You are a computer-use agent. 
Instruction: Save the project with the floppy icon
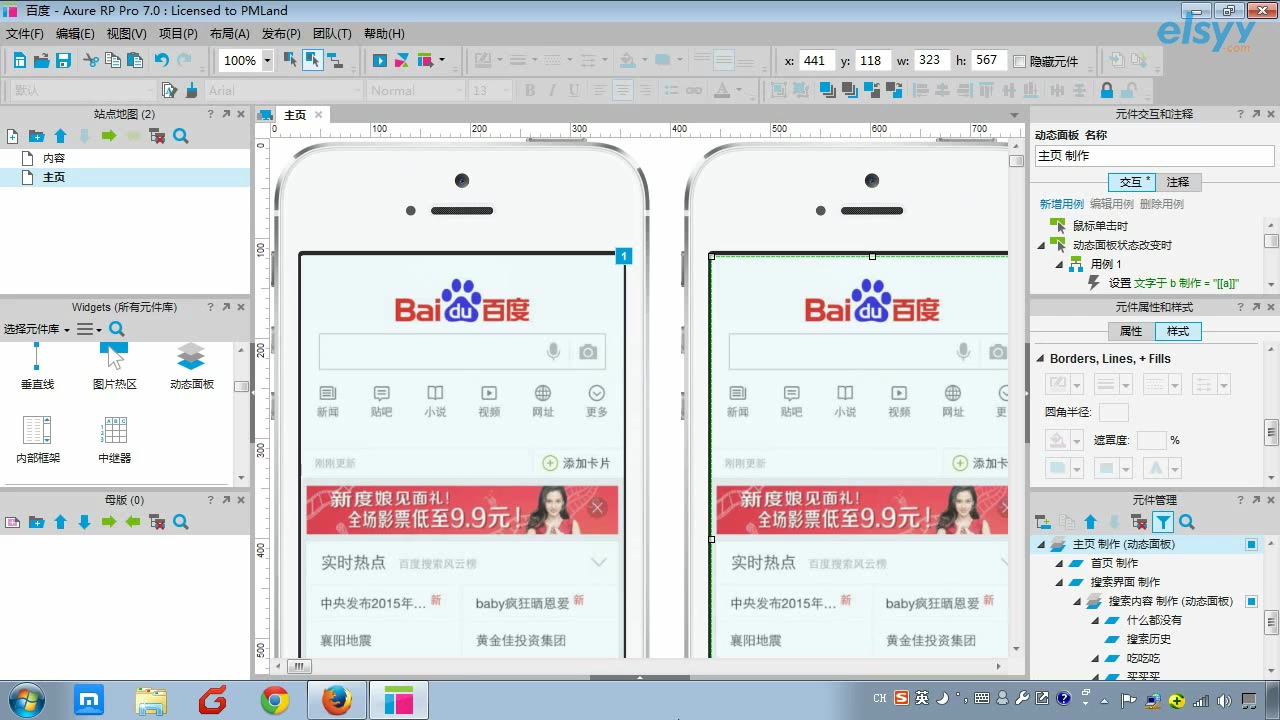(63, 61)
